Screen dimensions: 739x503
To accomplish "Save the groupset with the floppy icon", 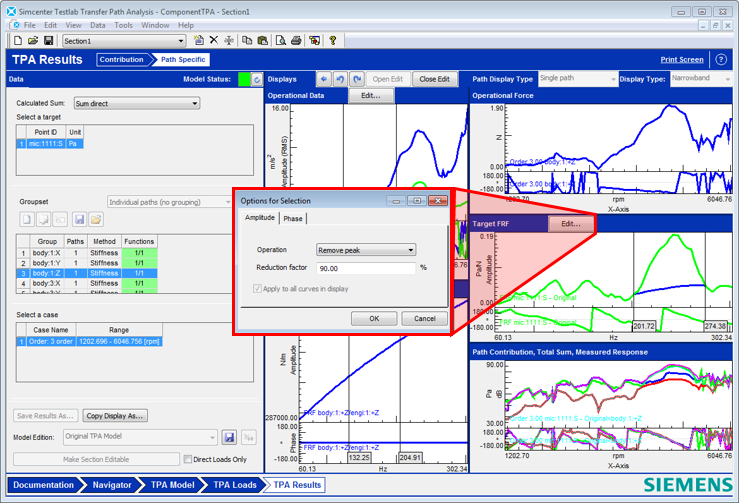I will point(79,219).
